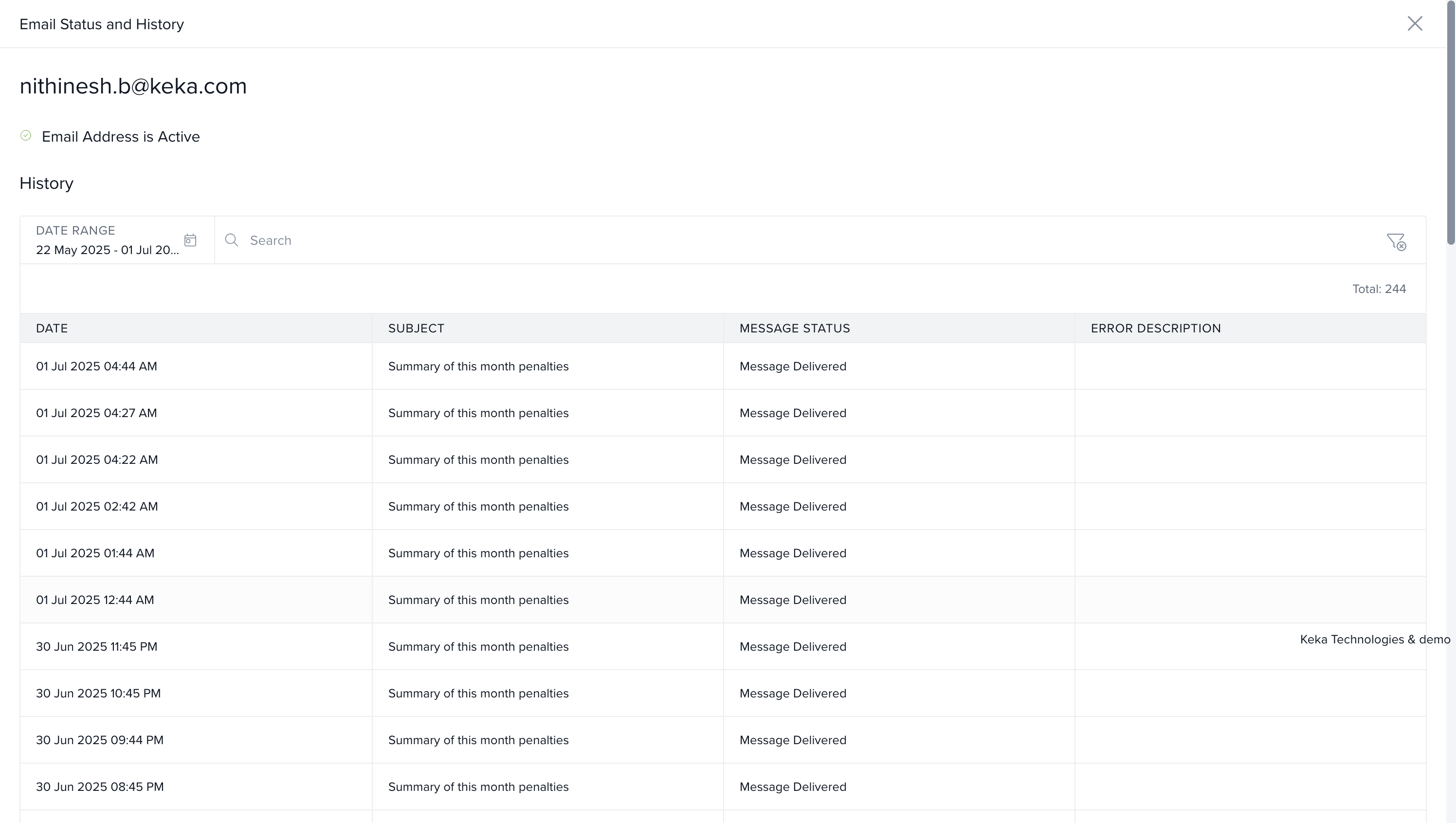Click Message Delivered status of the first row

(x=793, y=366)
